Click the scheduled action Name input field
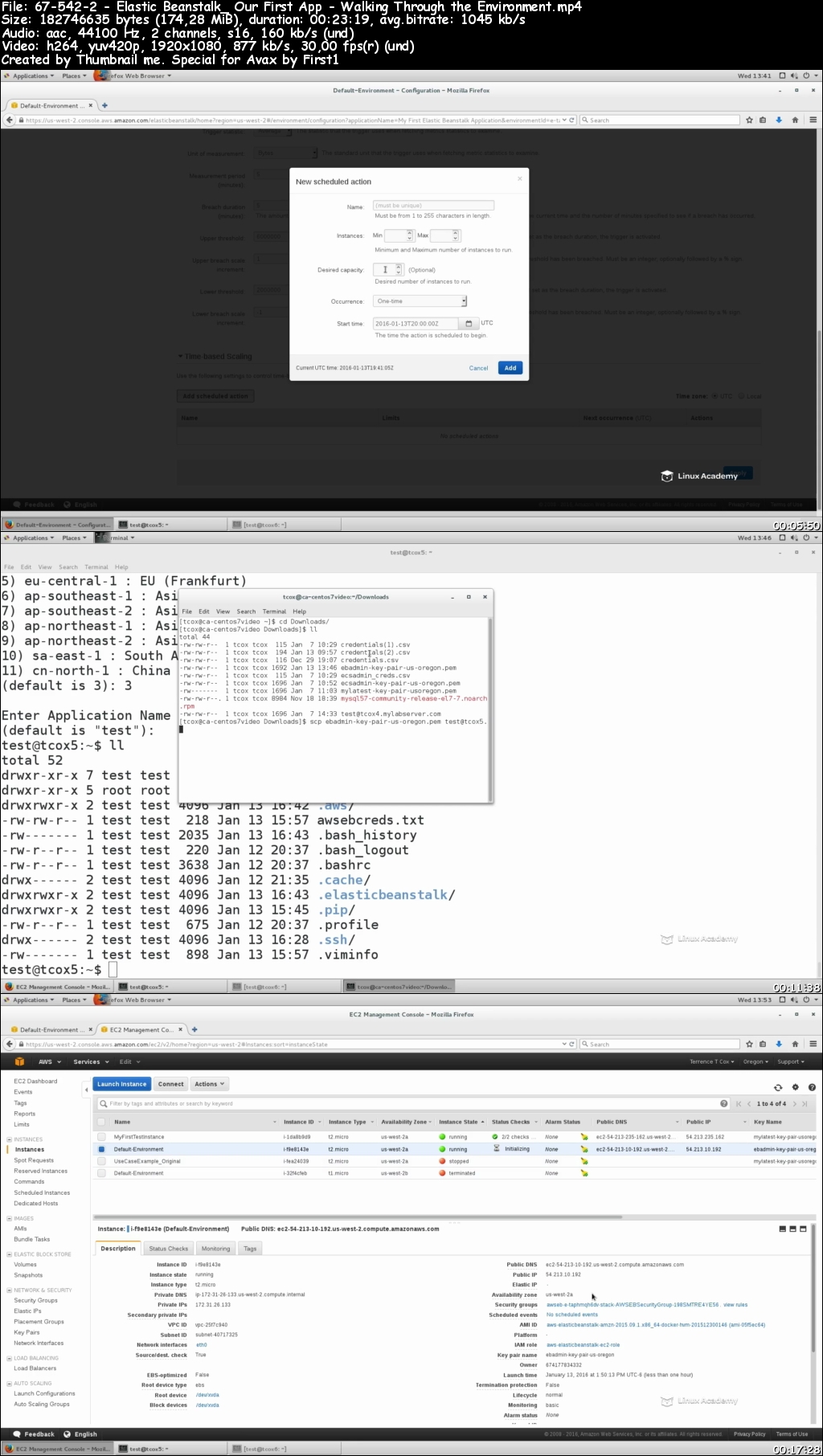Screen dimensions: 823x1456 (433, 205)
